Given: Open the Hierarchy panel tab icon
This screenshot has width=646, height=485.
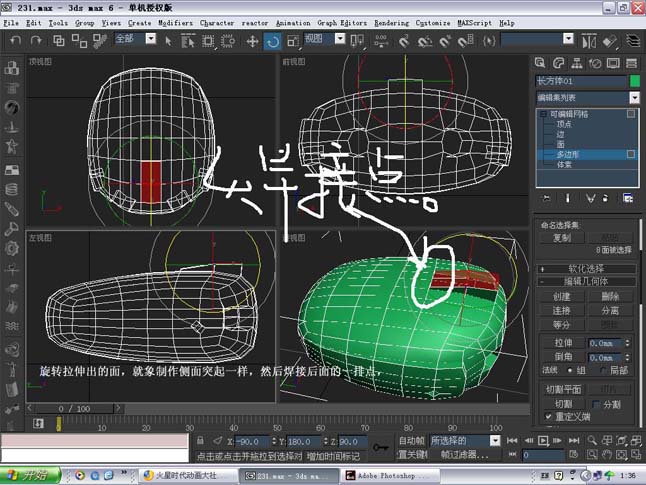Looking at the screenshot, I should click(576, 63).
